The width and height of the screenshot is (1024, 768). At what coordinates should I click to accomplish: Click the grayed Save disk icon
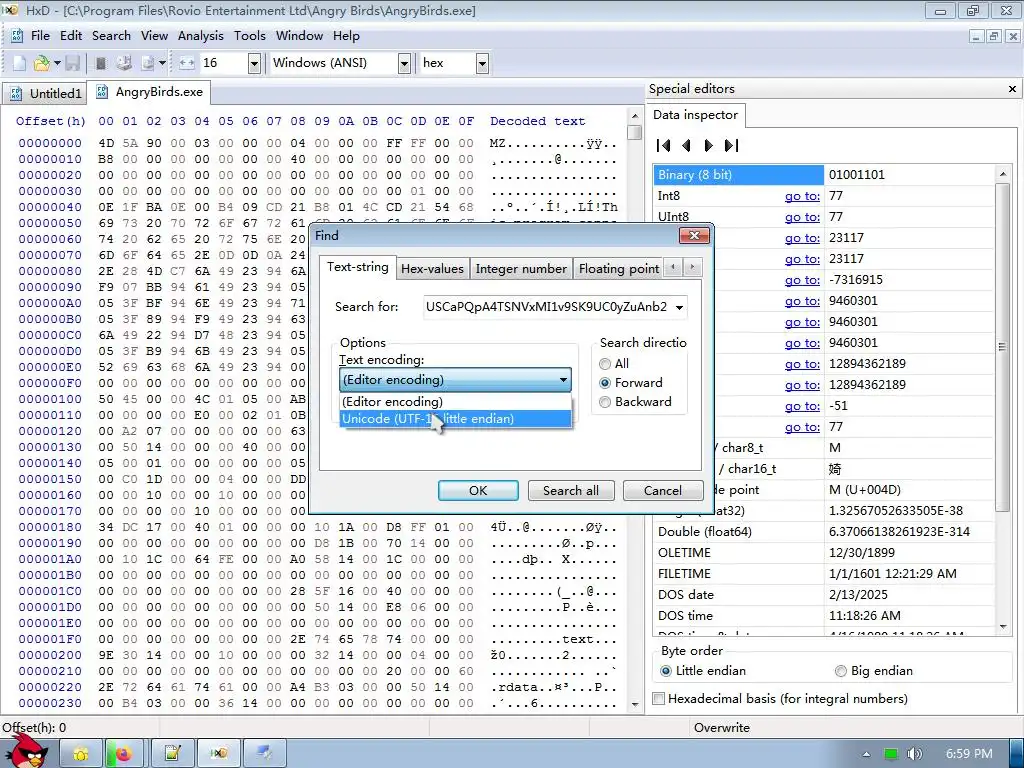[72, 63]
